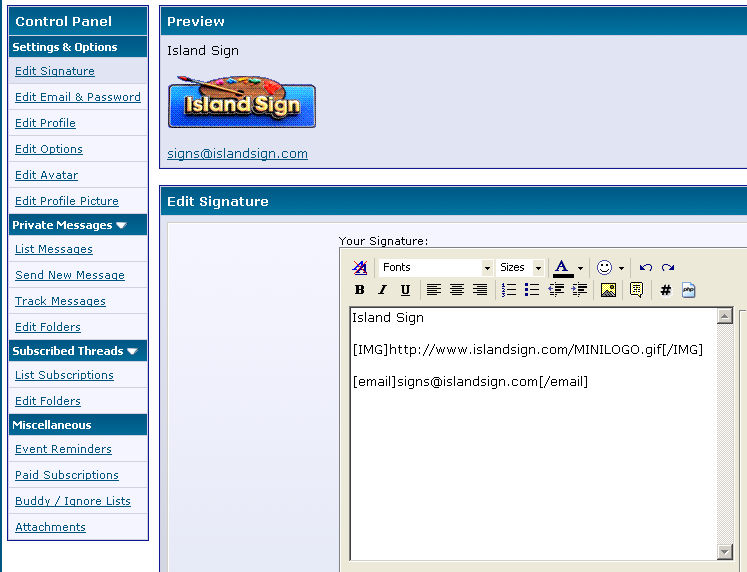747x572 pixels.
Task: Collapse the Subscribed Threads section
Action: (132, 351)
